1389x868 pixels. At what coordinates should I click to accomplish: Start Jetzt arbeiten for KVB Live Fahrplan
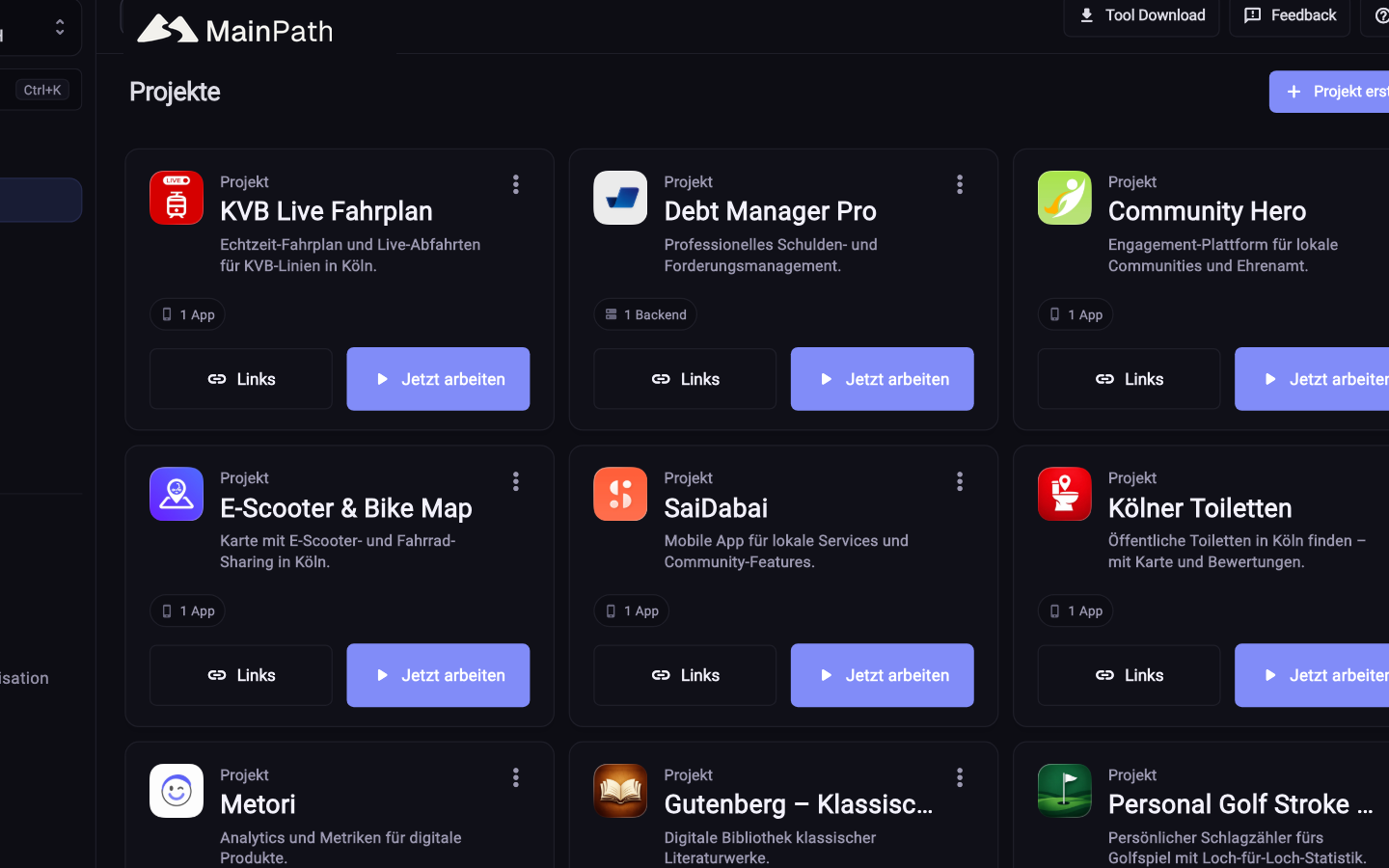click(x=438, y=379)
